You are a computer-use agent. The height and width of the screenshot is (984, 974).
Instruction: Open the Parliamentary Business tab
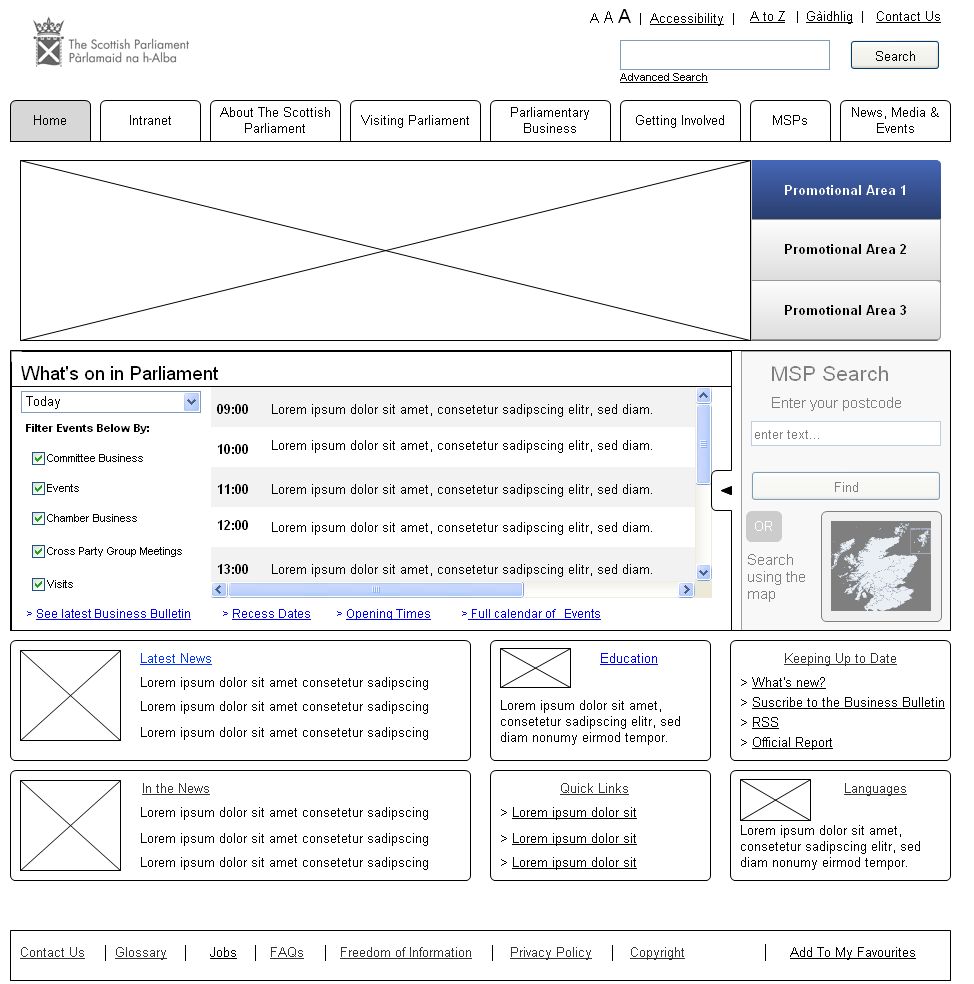549,121
